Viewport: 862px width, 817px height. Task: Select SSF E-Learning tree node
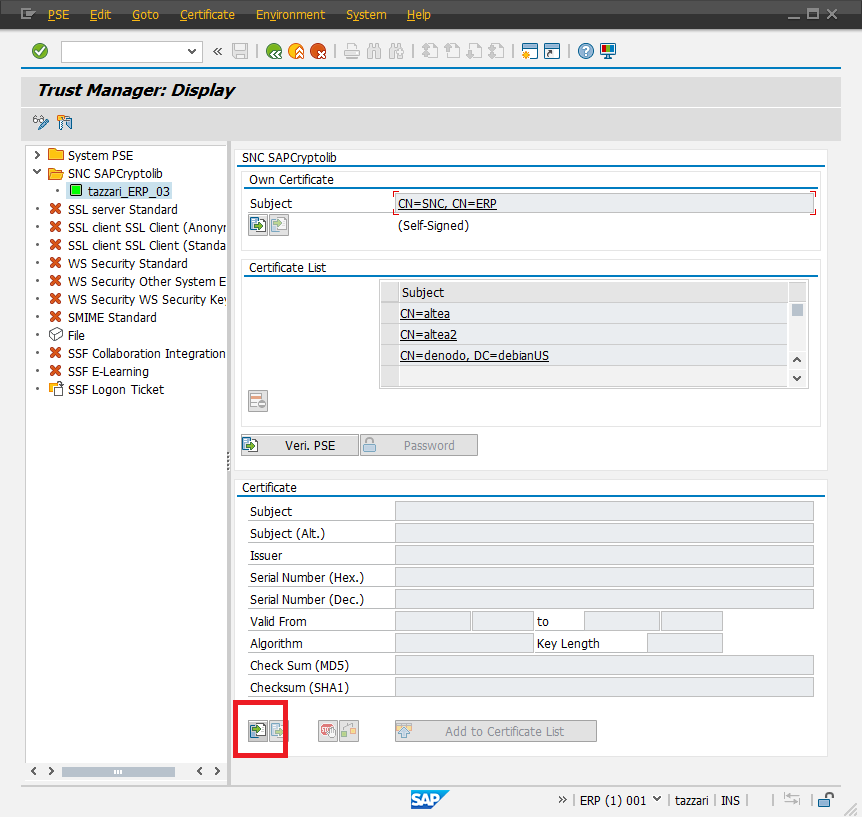coord(108,372)
